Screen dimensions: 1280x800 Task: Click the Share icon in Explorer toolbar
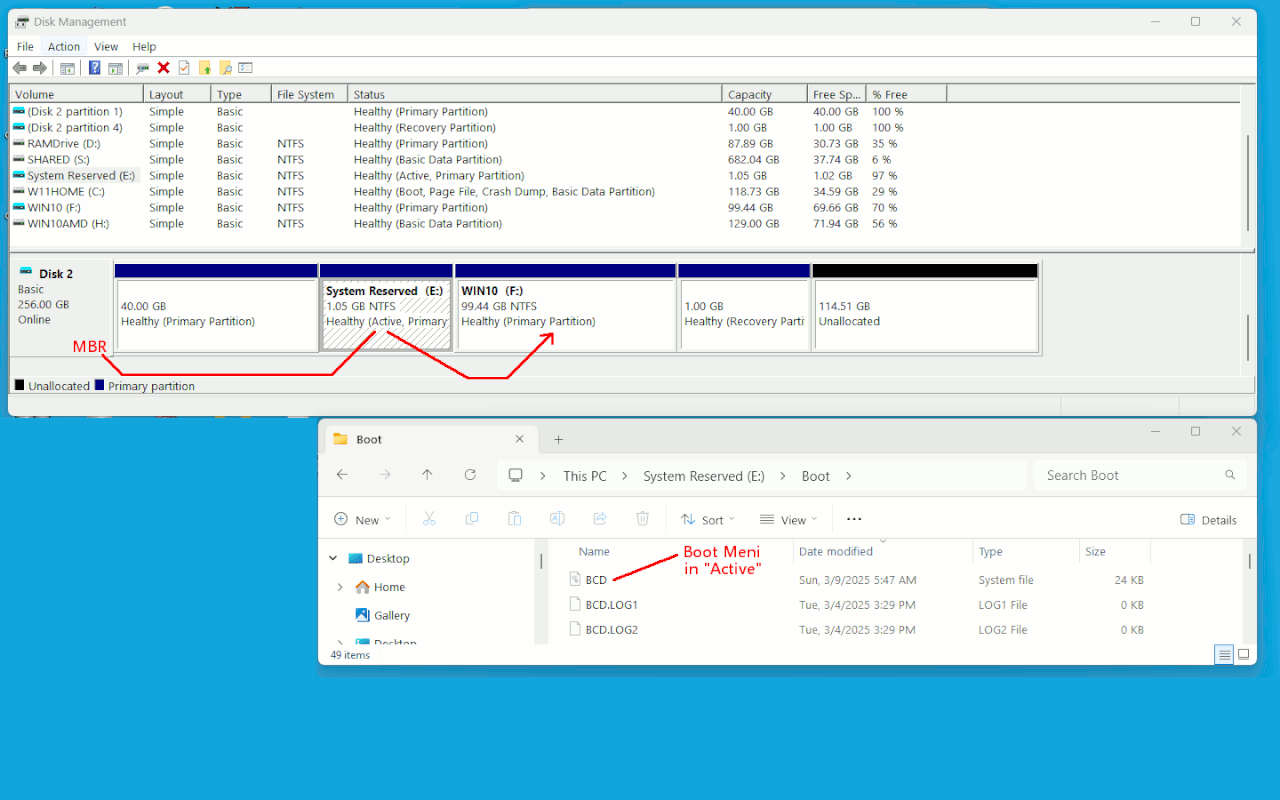pyautogui.click(x=600, y=519)
